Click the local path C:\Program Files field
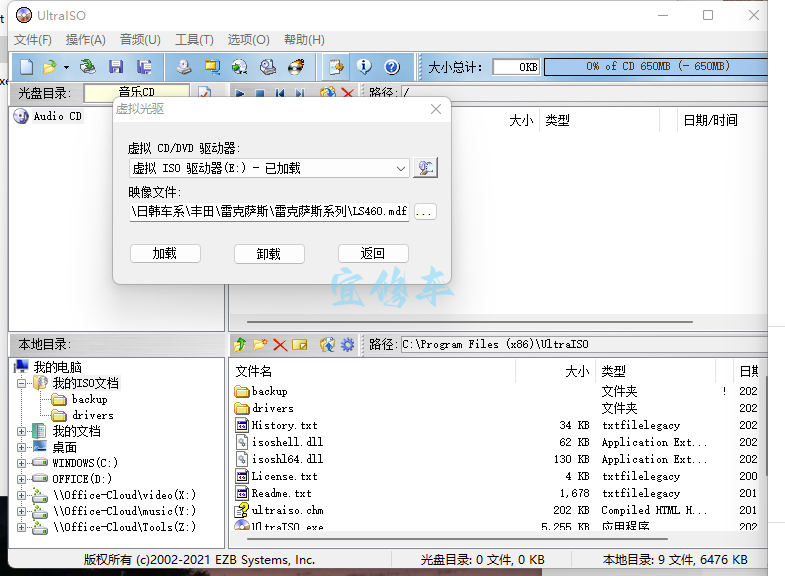Screen dimensions: 785x576 pos(583,344)
